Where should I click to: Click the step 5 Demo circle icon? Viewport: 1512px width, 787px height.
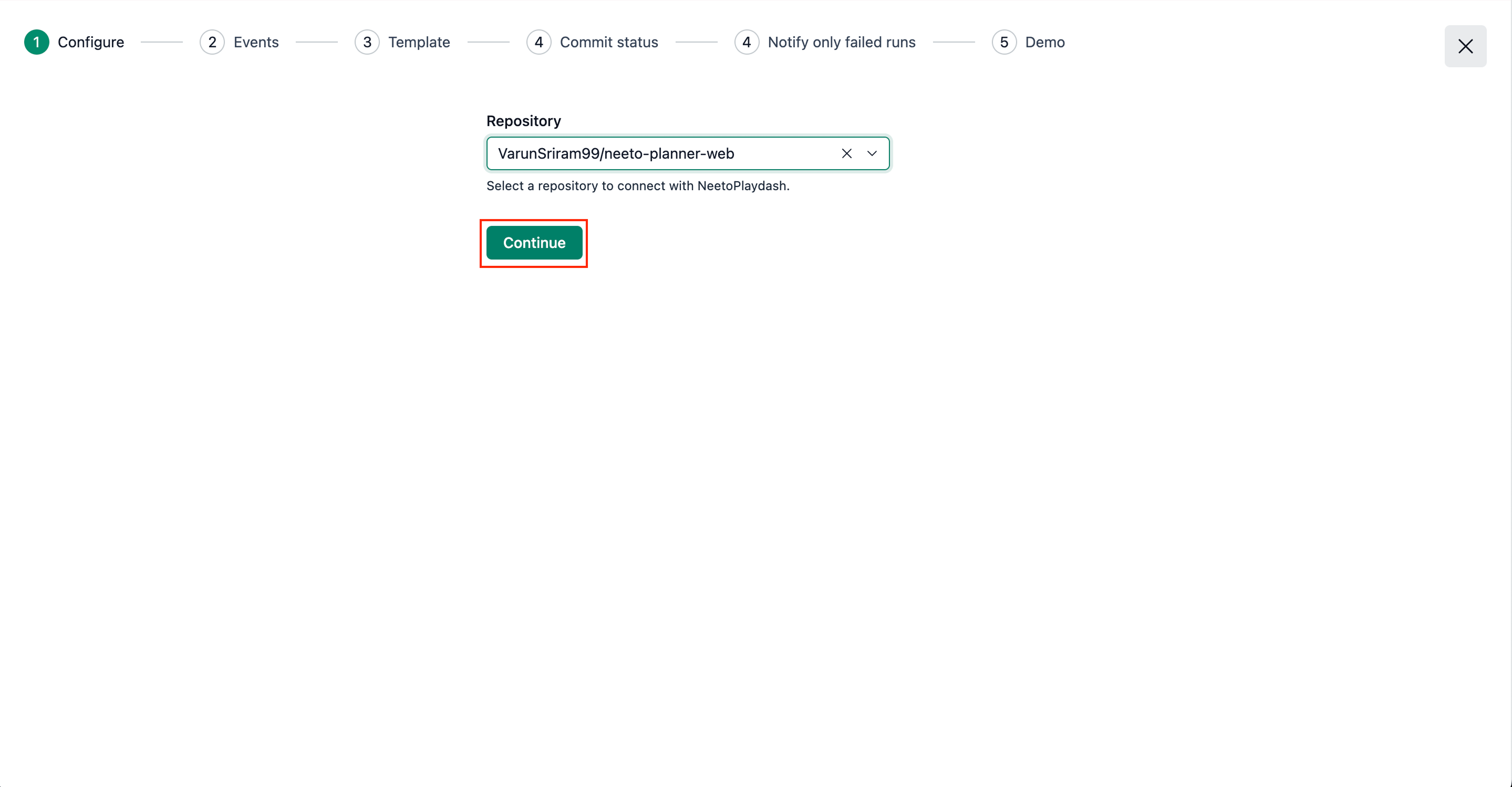tap(1003, 42)
